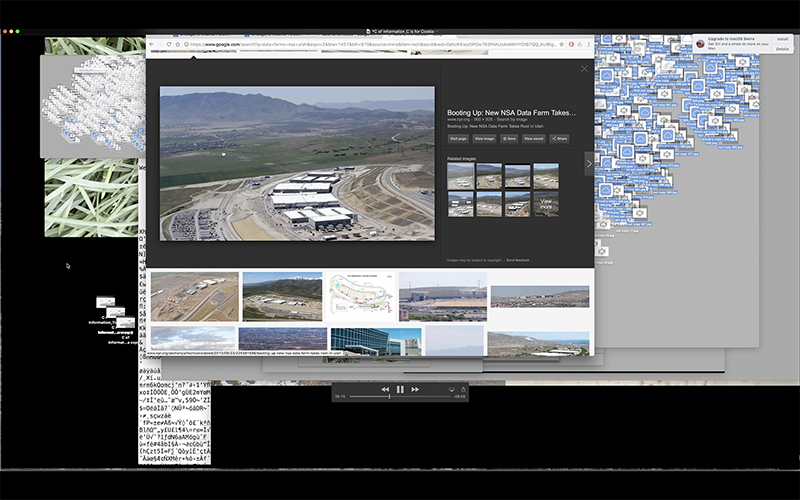Screen dimensions: 800x500
Task: Click the Share button in preview
Action: coord(559,139)
